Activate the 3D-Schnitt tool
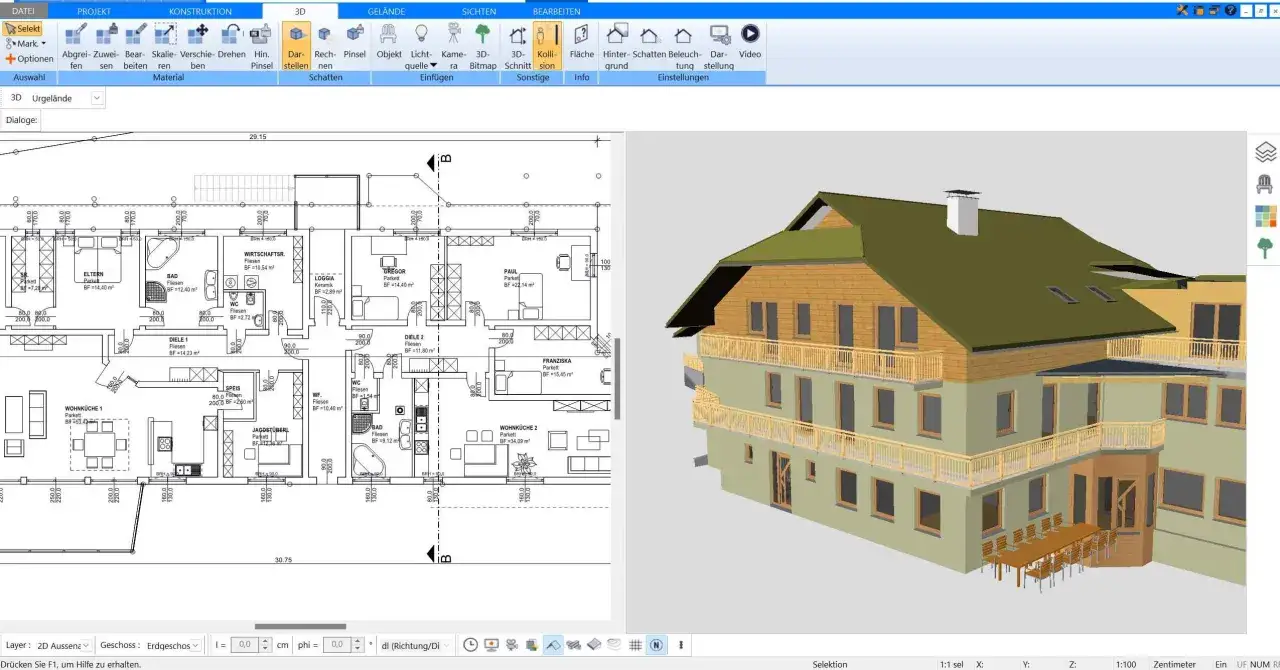 point(518,46)
